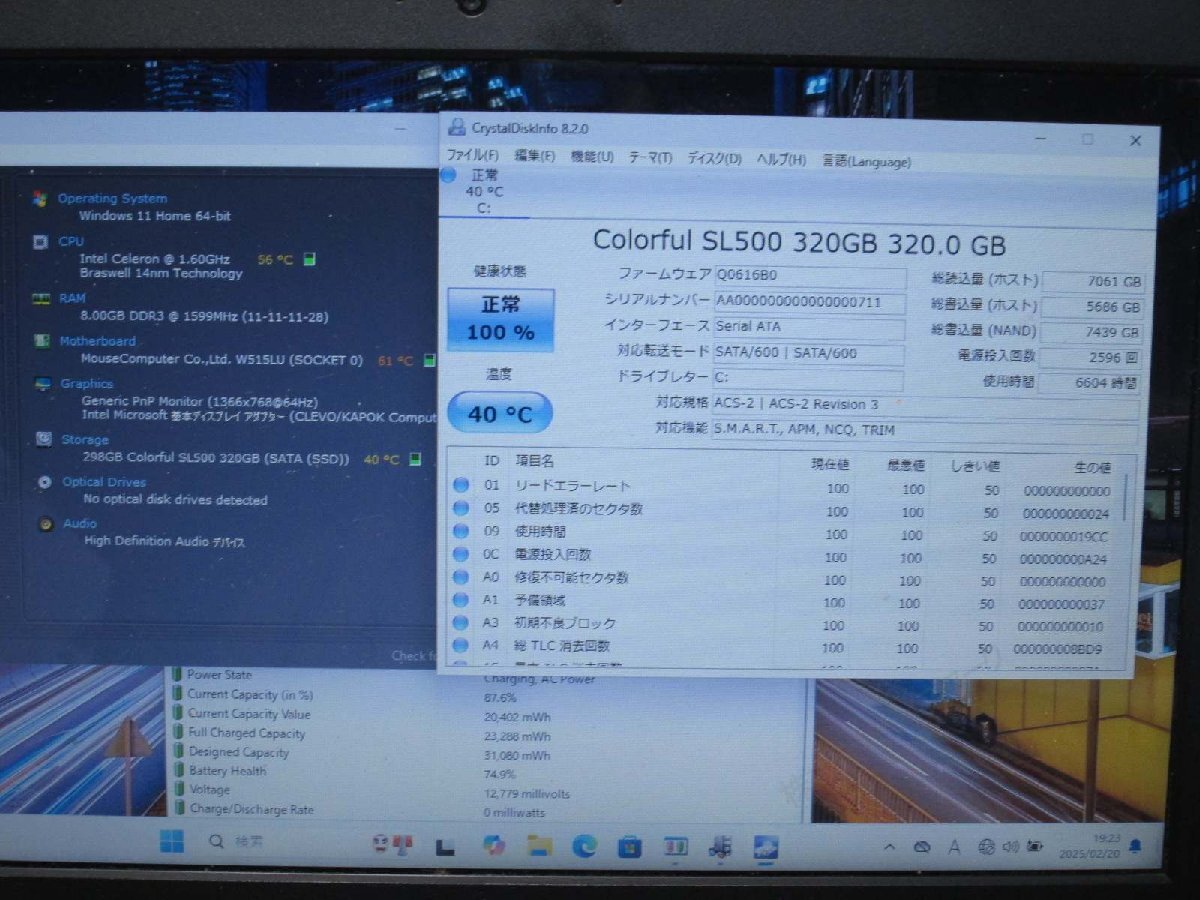Screen dimensions: 1200x900
Task: Select the Optical Drives heading in Speccy
Action: pyautogui.click(x=104, y=482)
